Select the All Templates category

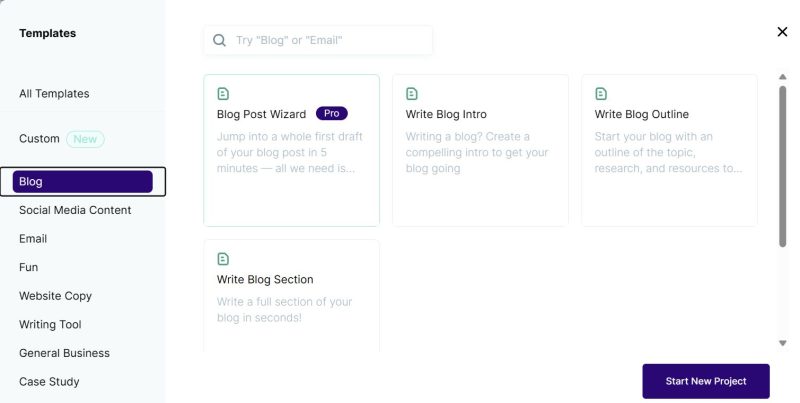tap(54, 94)
